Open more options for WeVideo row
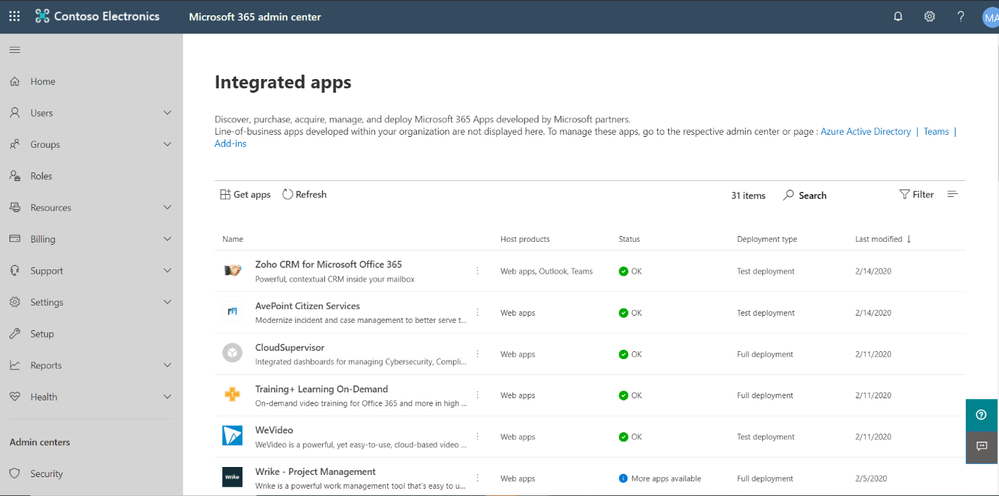Viewport: 999px width, 496px height. (x=478, y=436)
